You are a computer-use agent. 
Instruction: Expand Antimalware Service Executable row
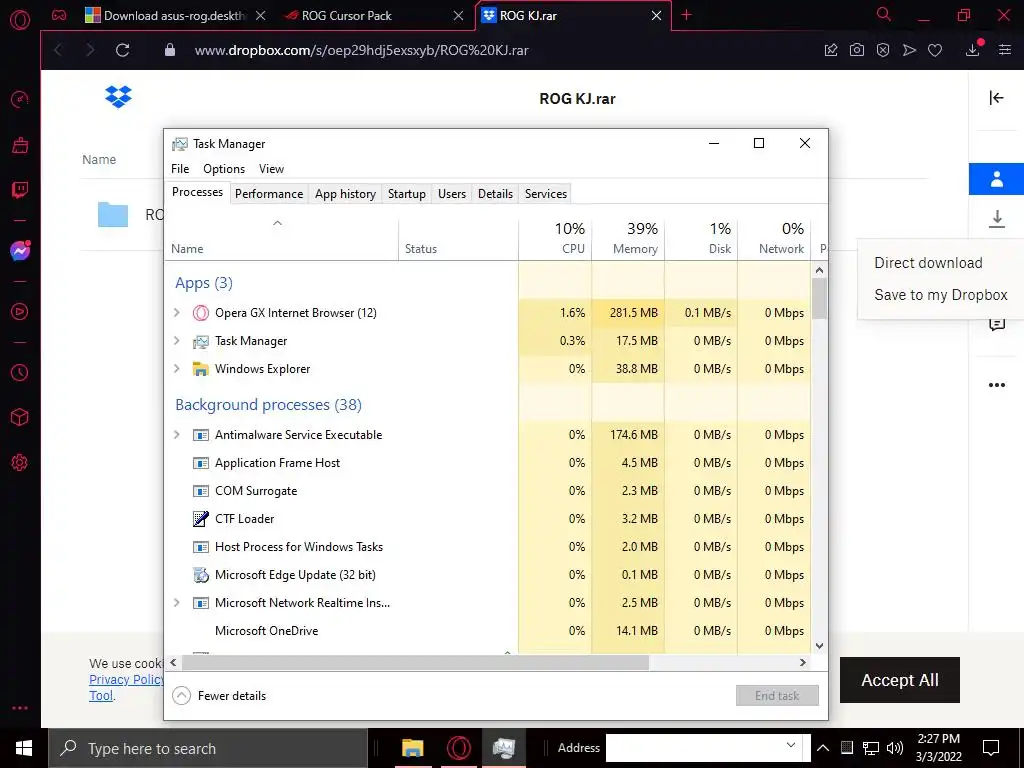(176, 435)
